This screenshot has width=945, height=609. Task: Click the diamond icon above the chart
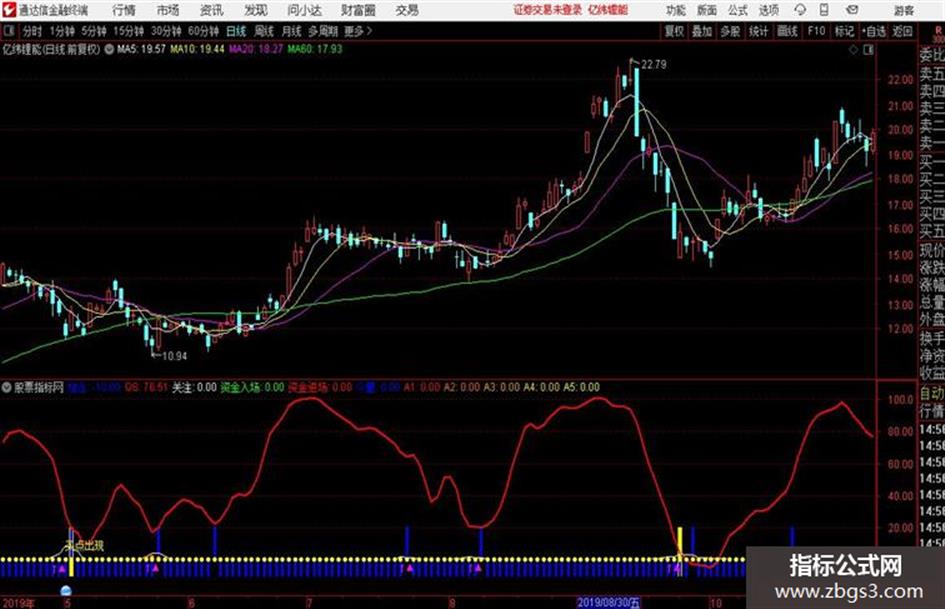pyautogui.click(x=853, y=50)
